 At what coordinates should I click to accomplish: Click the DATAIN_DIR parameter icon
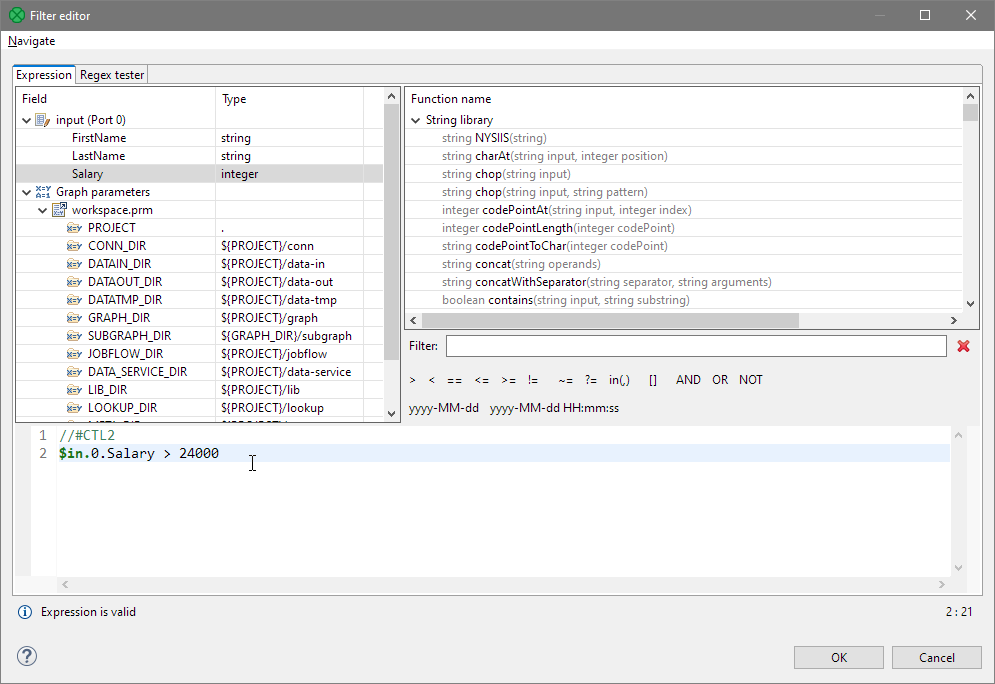74,264
